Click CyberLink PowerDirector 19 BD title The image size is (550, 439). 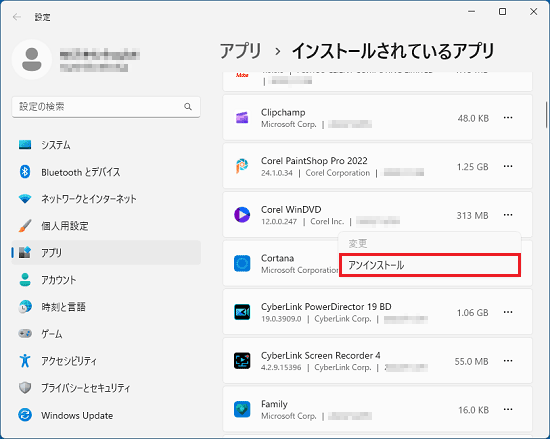pyautogui.click(x=326, y=306)
